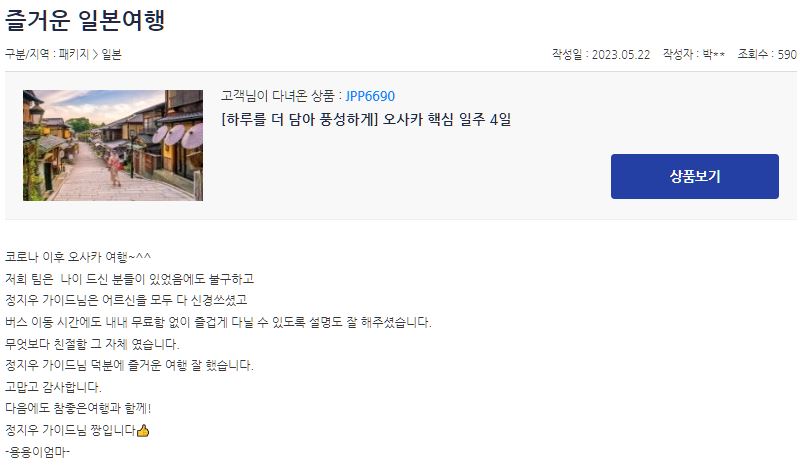
Task: Click the 패키지 breadcrumb category
Action: [x=74, y=54]
